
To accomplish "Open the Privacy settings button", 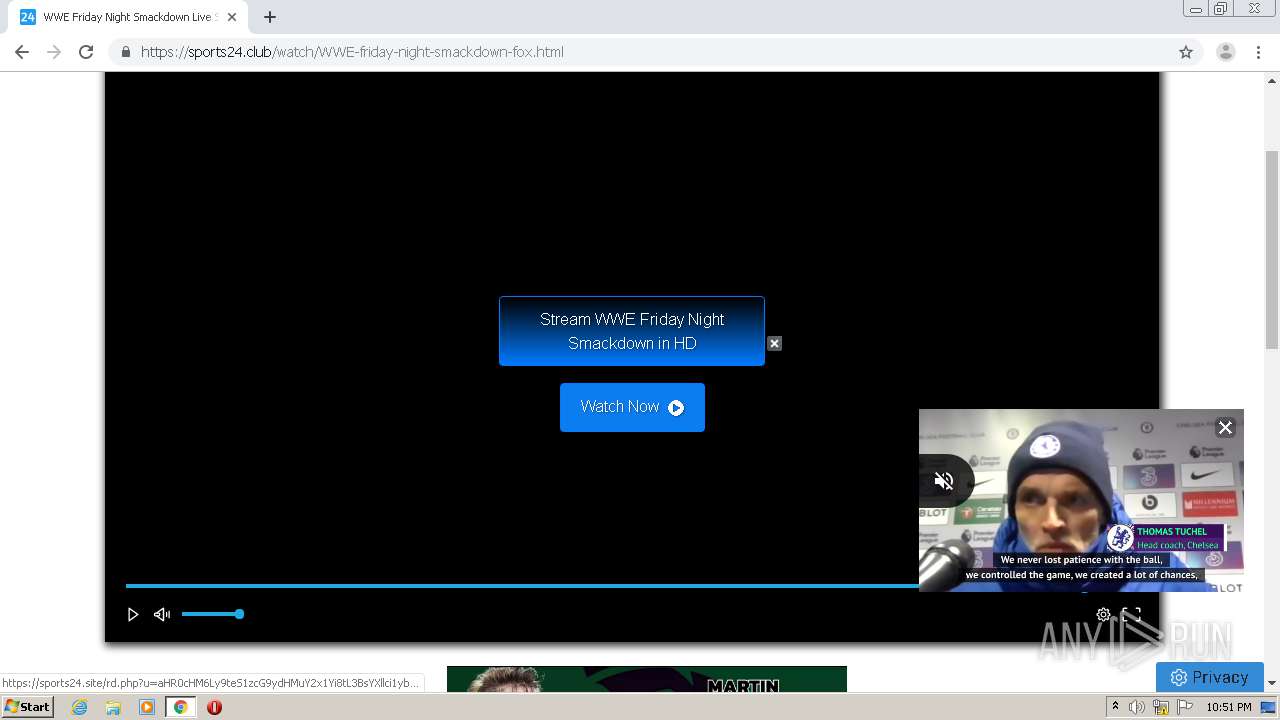I will [x=1210, y=677].
